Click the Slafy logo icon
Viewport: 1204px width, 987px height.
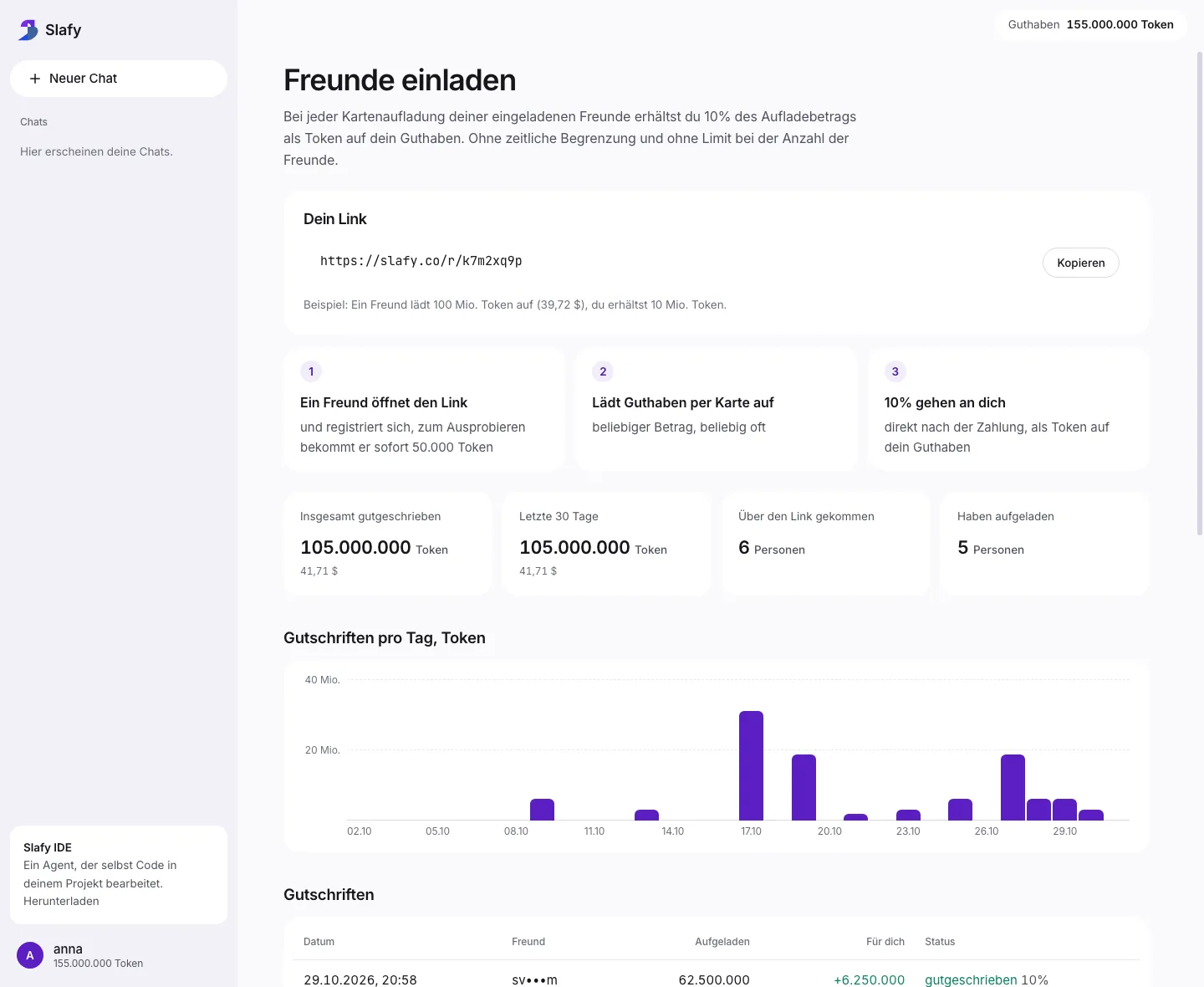point(28,30)
